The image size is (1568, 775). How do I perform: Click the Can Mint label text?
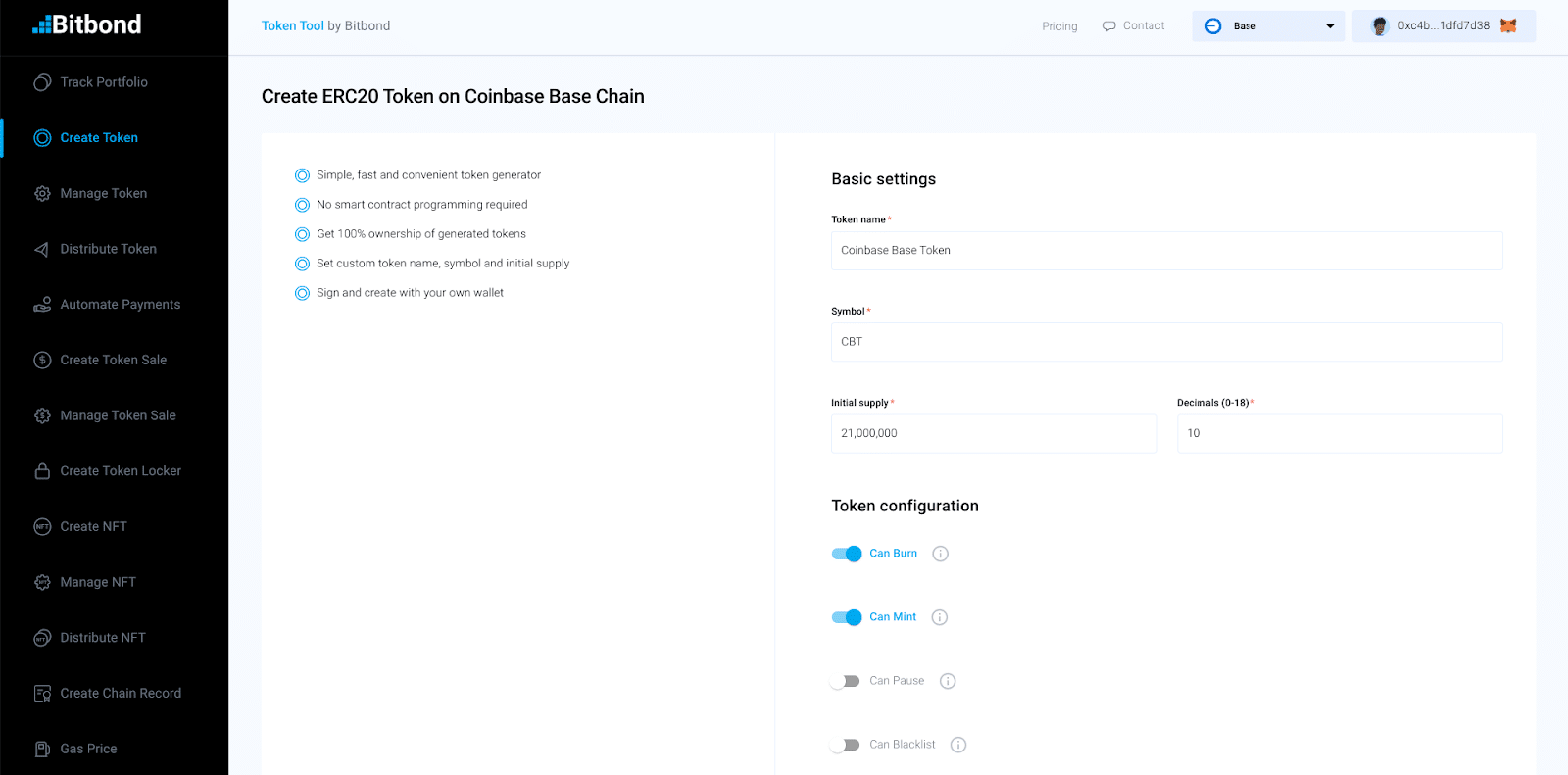click(893, 617)
